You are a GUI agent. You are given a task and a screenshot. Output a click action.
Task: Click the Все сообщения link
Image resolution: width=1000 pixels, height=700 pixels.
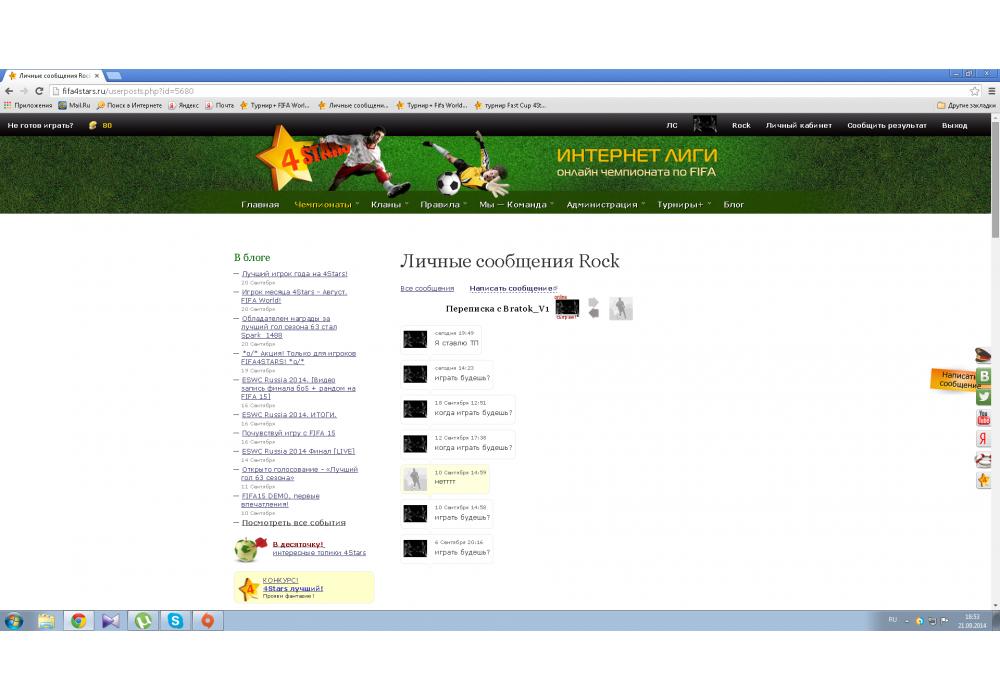pos(427,289)
